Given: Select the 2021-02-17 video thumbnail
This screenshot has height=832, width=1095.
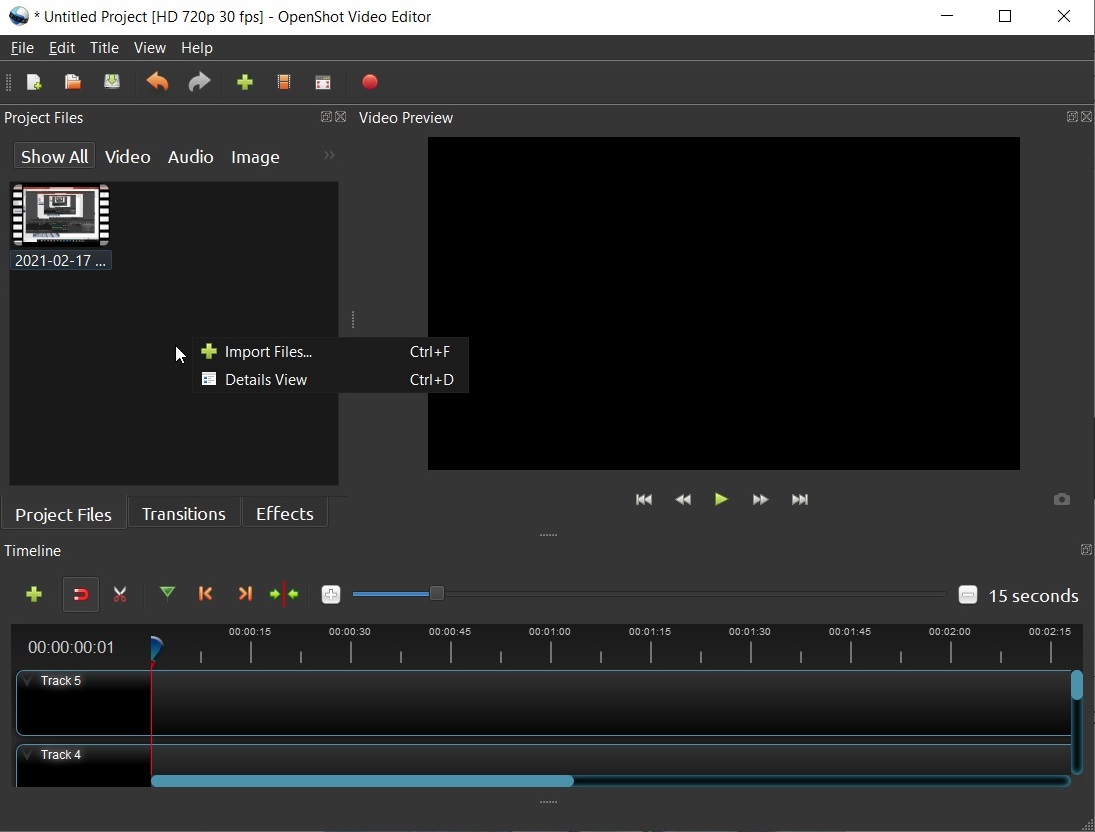Looking at the screenshot, I should pos(60,214).
